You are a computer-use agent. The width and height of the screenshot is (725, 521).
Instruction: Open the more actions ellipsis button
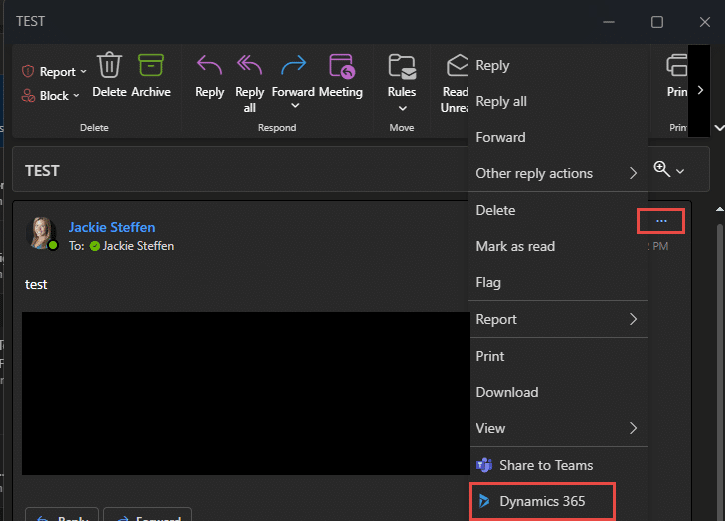[x=661, y=221]
